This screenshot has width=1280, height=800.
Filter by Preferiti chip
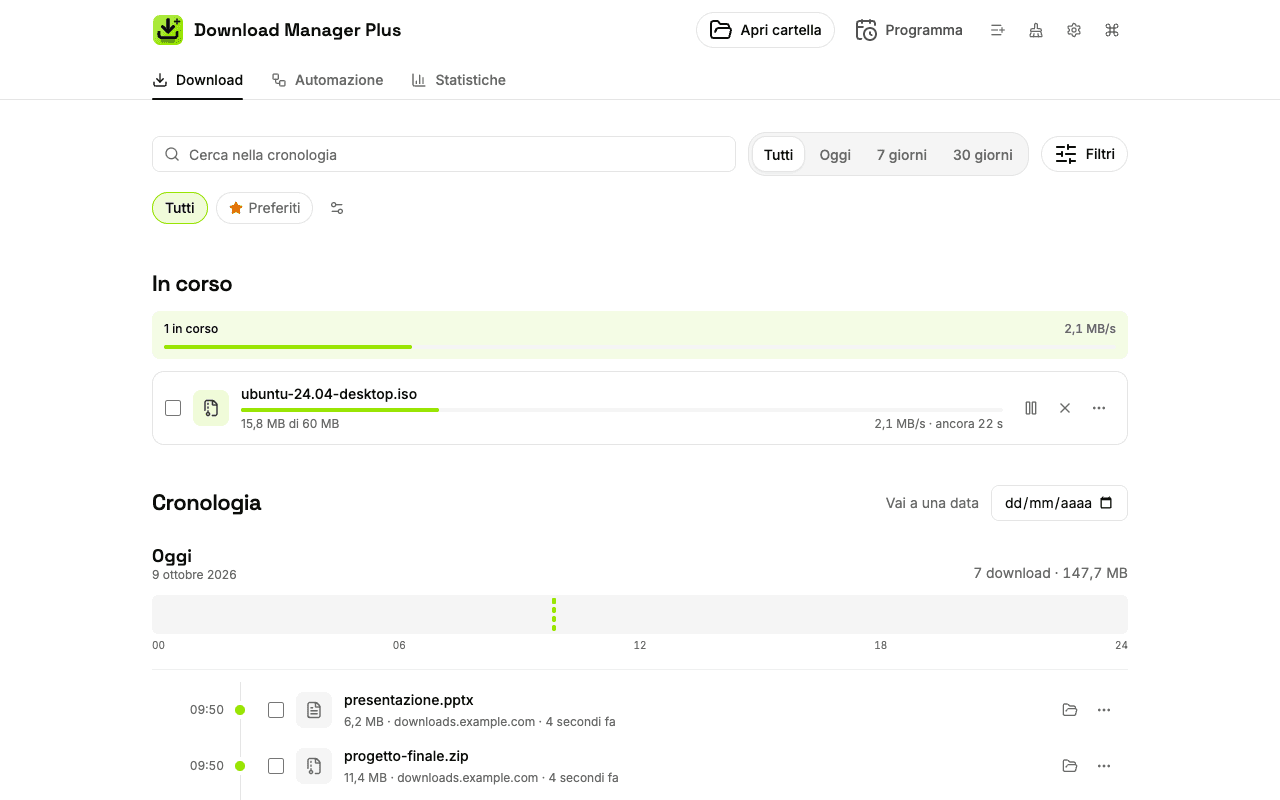265,208
